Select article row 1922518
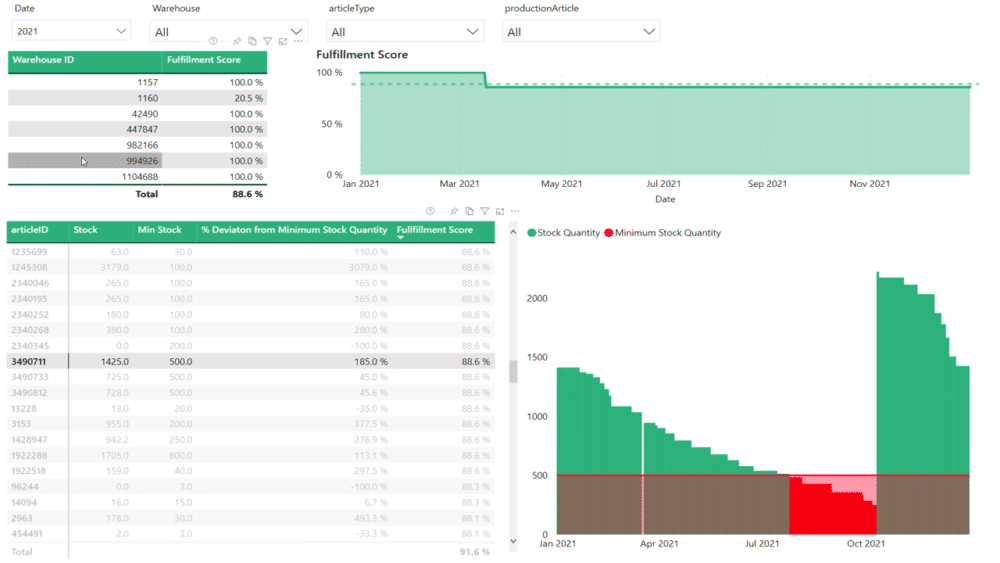 click(x=251, y=471)
